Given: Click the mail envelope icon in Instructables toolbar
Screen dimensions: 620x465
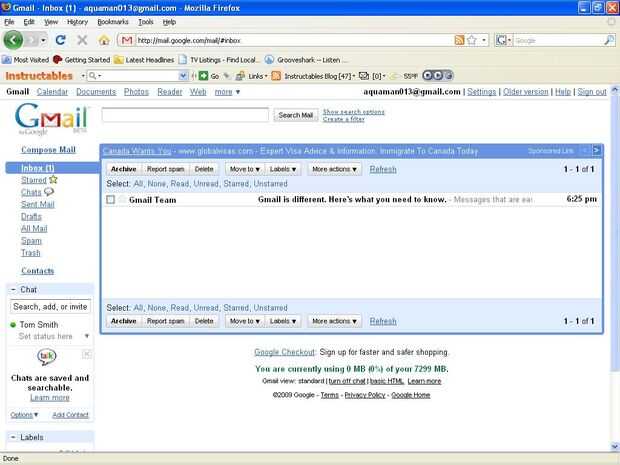Looking at the screenshot, I should [364, 76].
